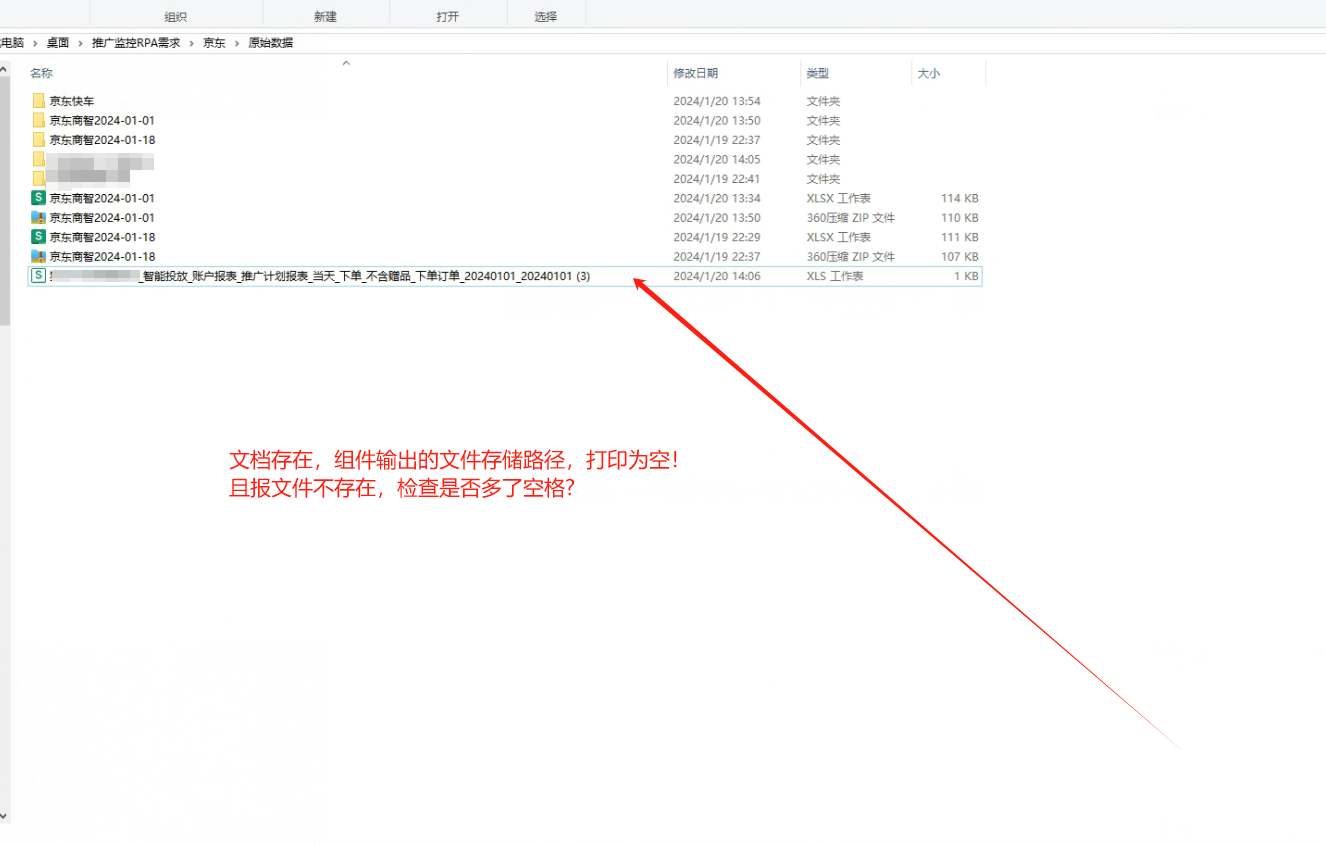
Task: Select 京东商智2024-01-01 name of the ZIP file
Action: (x=102, y=217)
